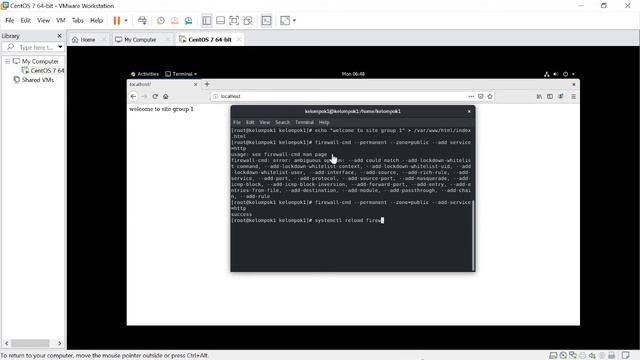The image size is (640, 360).
Task: Click Revert to snapshot toolbar icon
Action: [x=175, y=20]
